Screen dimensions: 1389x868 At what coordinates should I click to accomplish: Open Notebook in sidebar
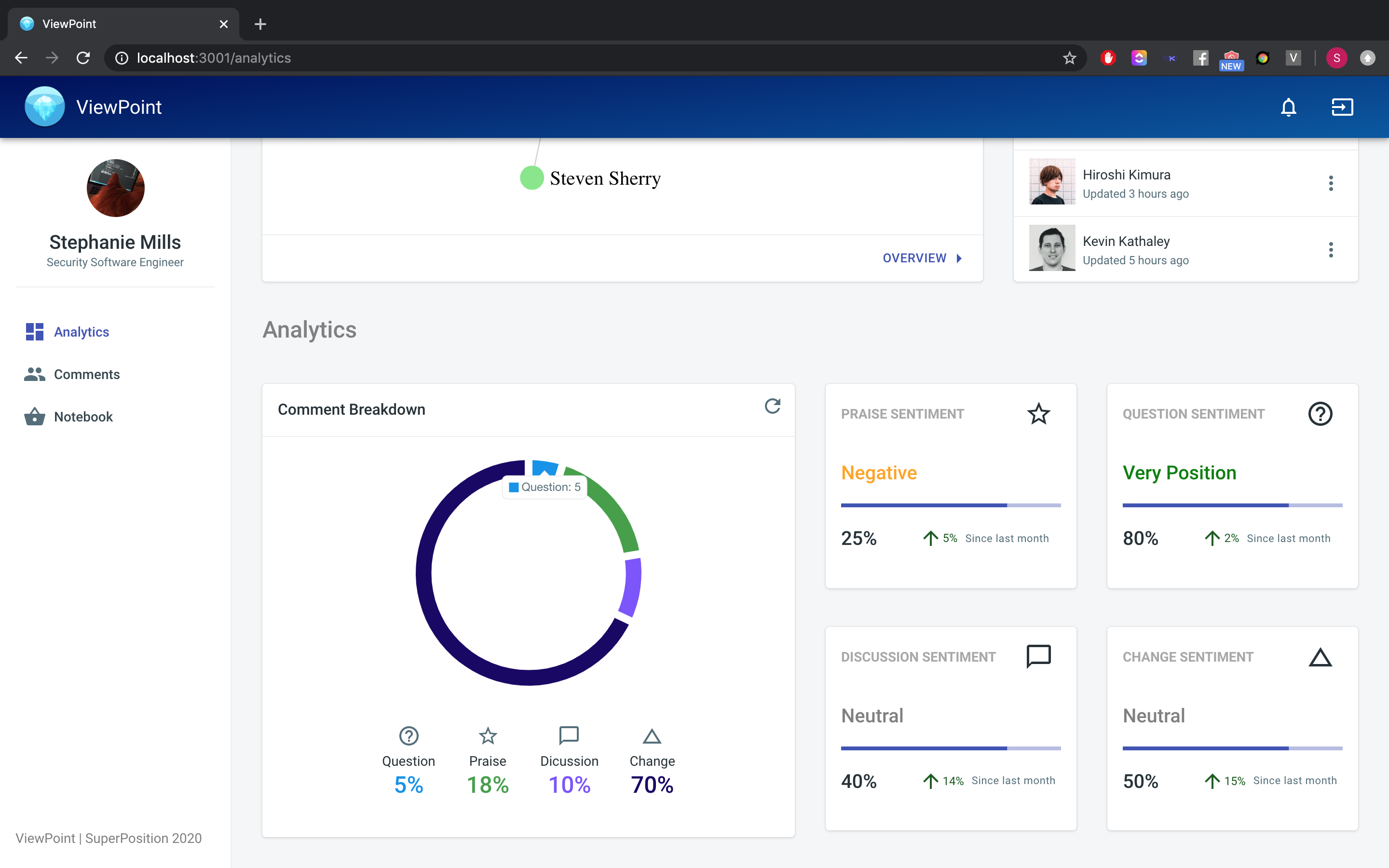coord(83,417)
